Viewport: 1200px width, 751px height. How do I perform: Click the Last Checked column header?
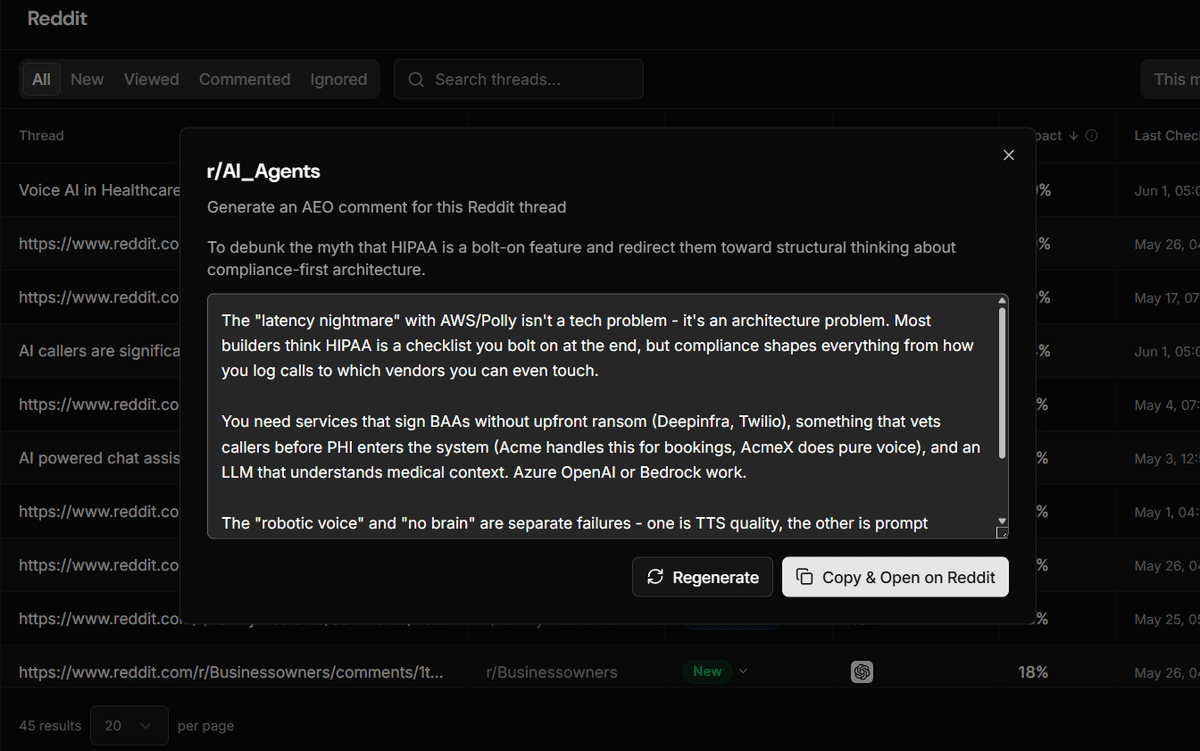1166,135
